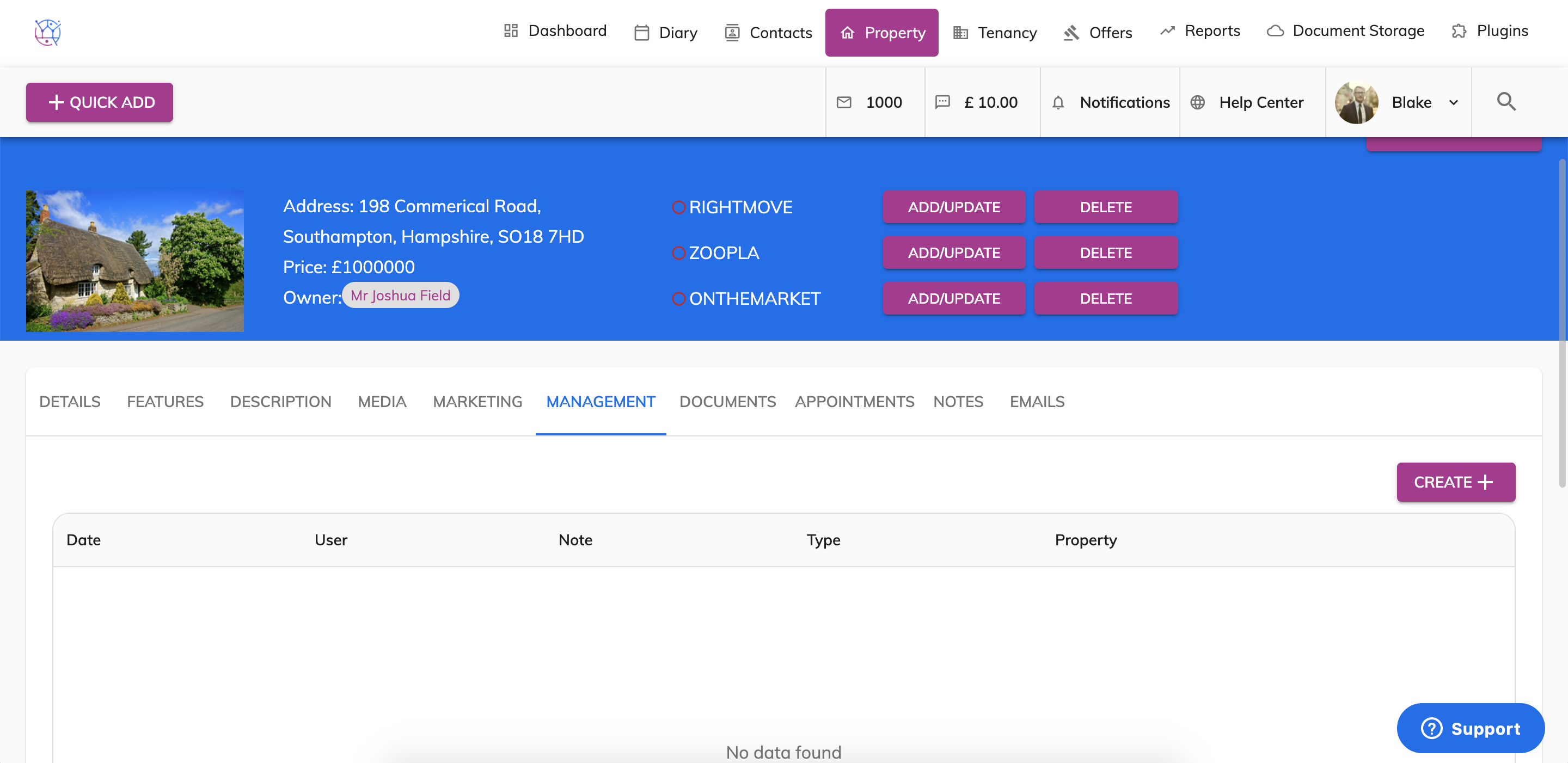This screenshot has height=763, width=1568.
Task: Click the Notifications bell icon
Action: 1058,102
